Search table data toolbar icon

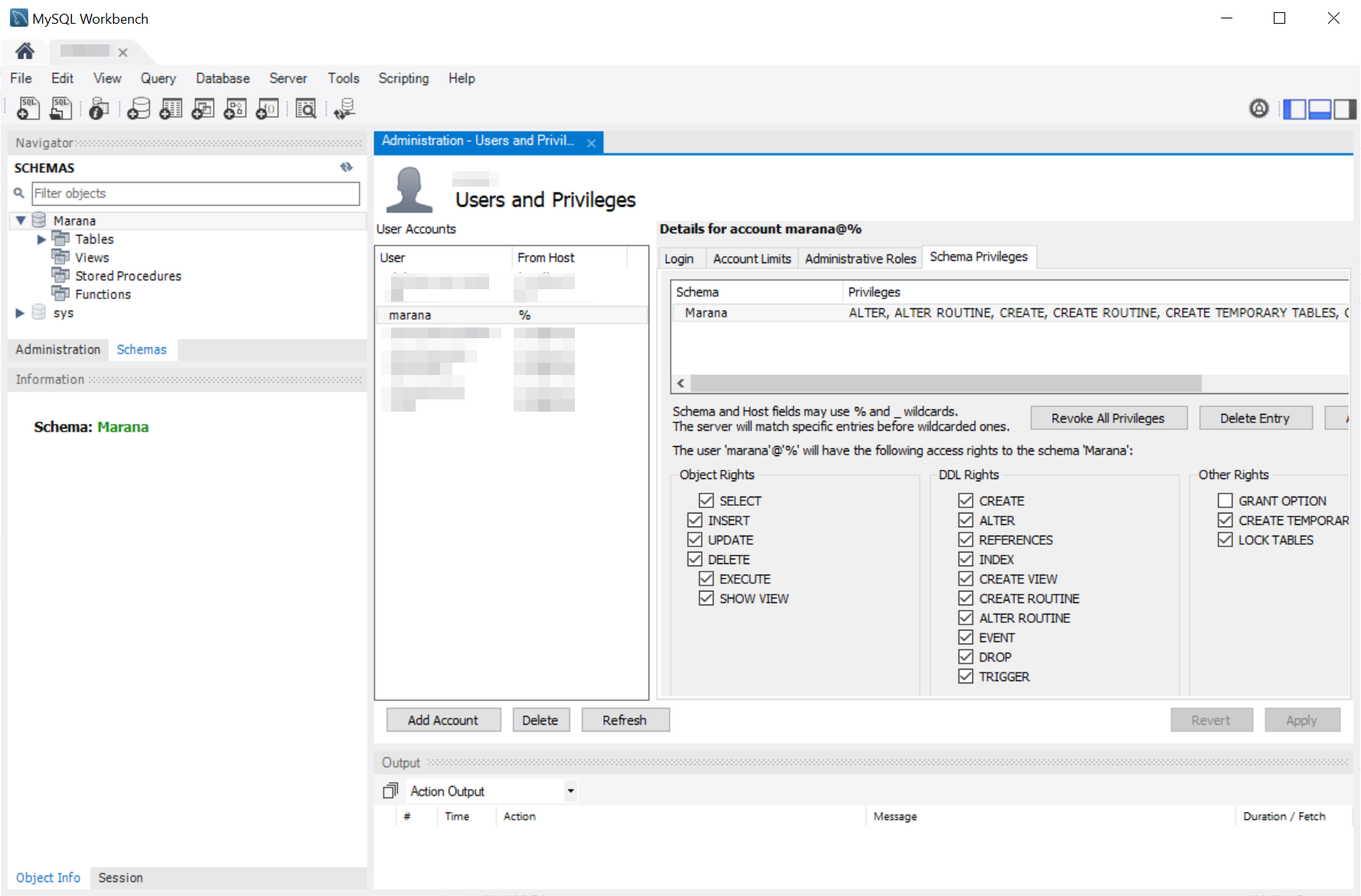coord(306,109)
